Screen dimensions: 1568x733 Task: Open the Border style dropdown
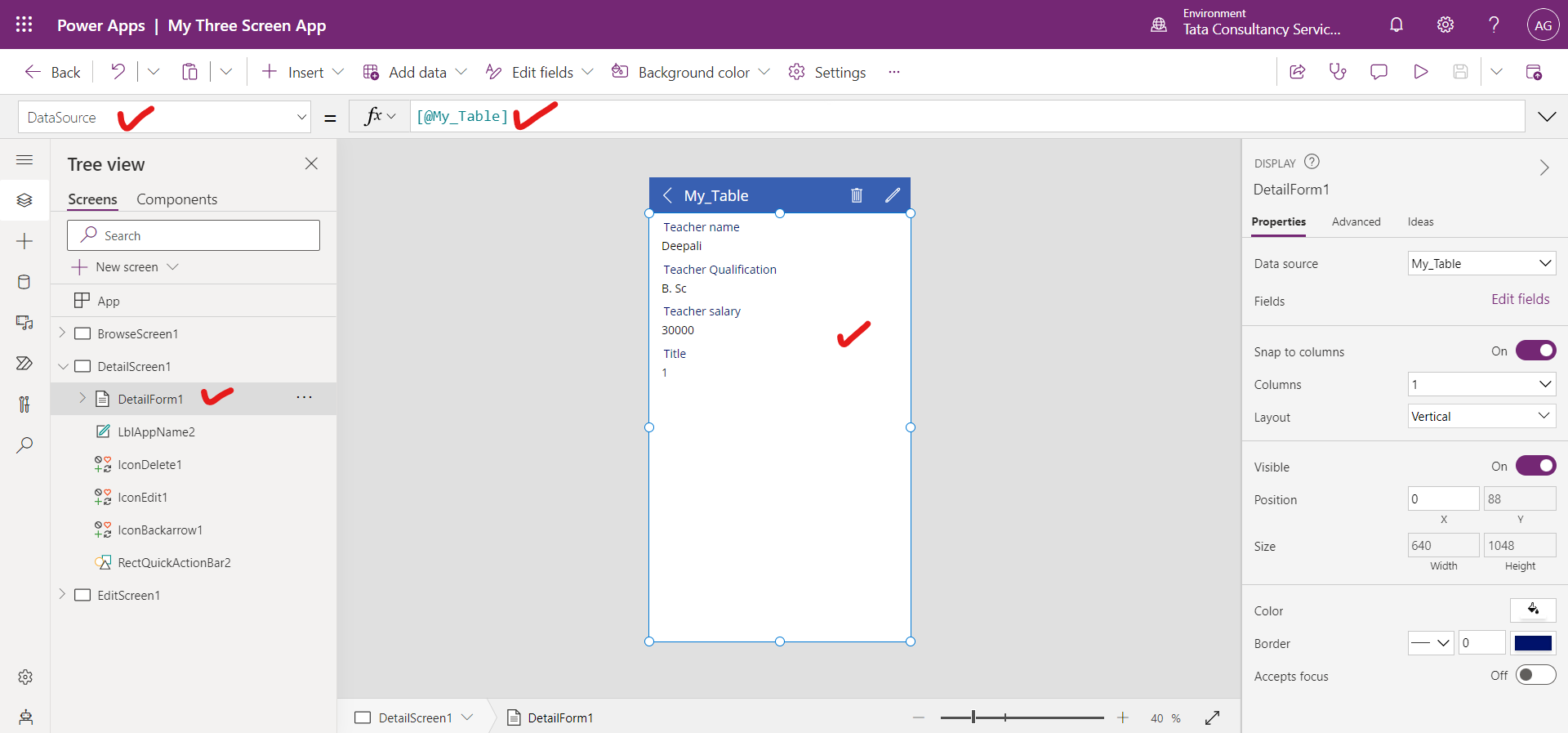pos(1432,643)
